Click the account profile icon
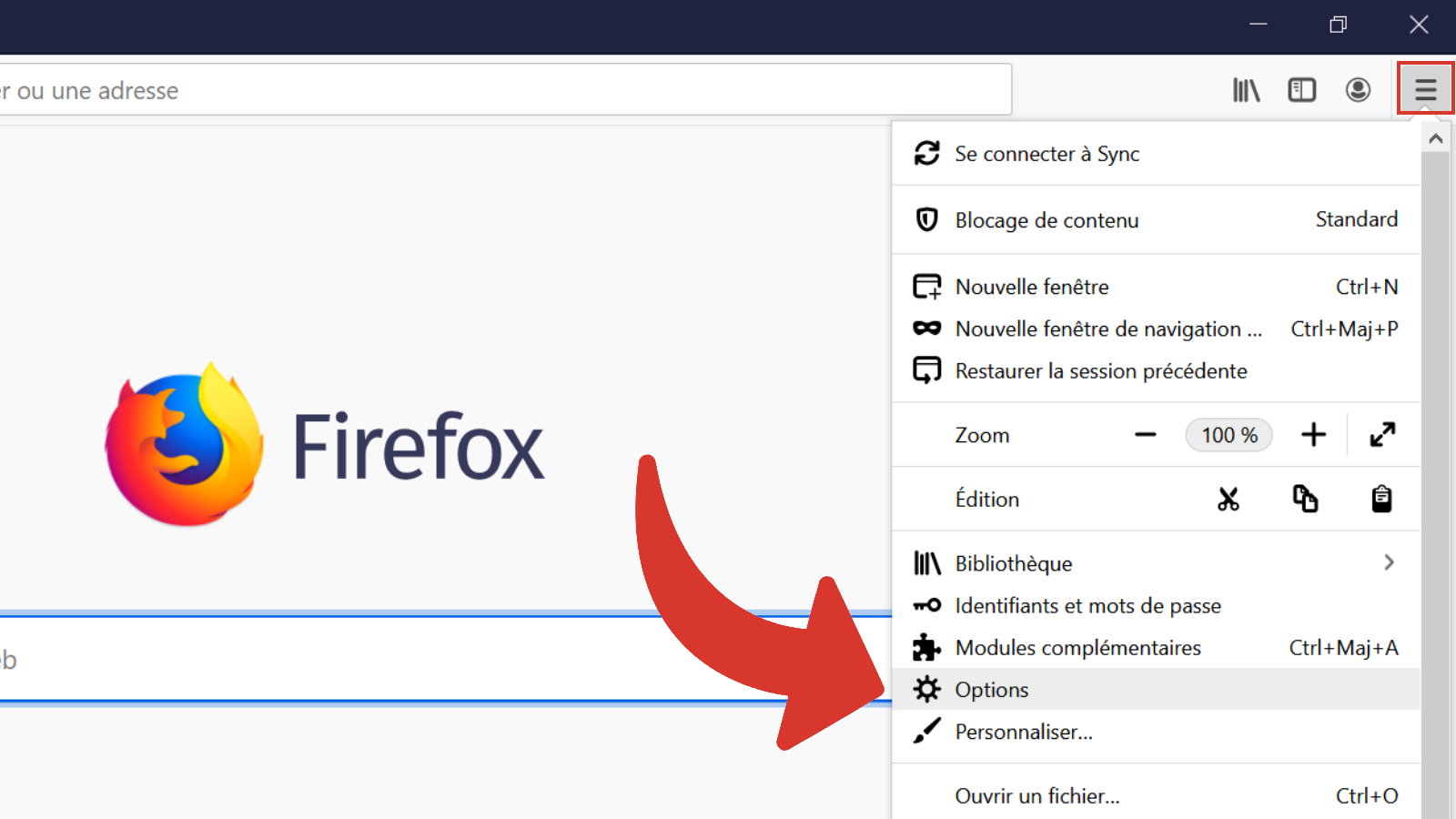Image resolution: width=1456 pixels, height=819 pixels. tap(1357, 89)
